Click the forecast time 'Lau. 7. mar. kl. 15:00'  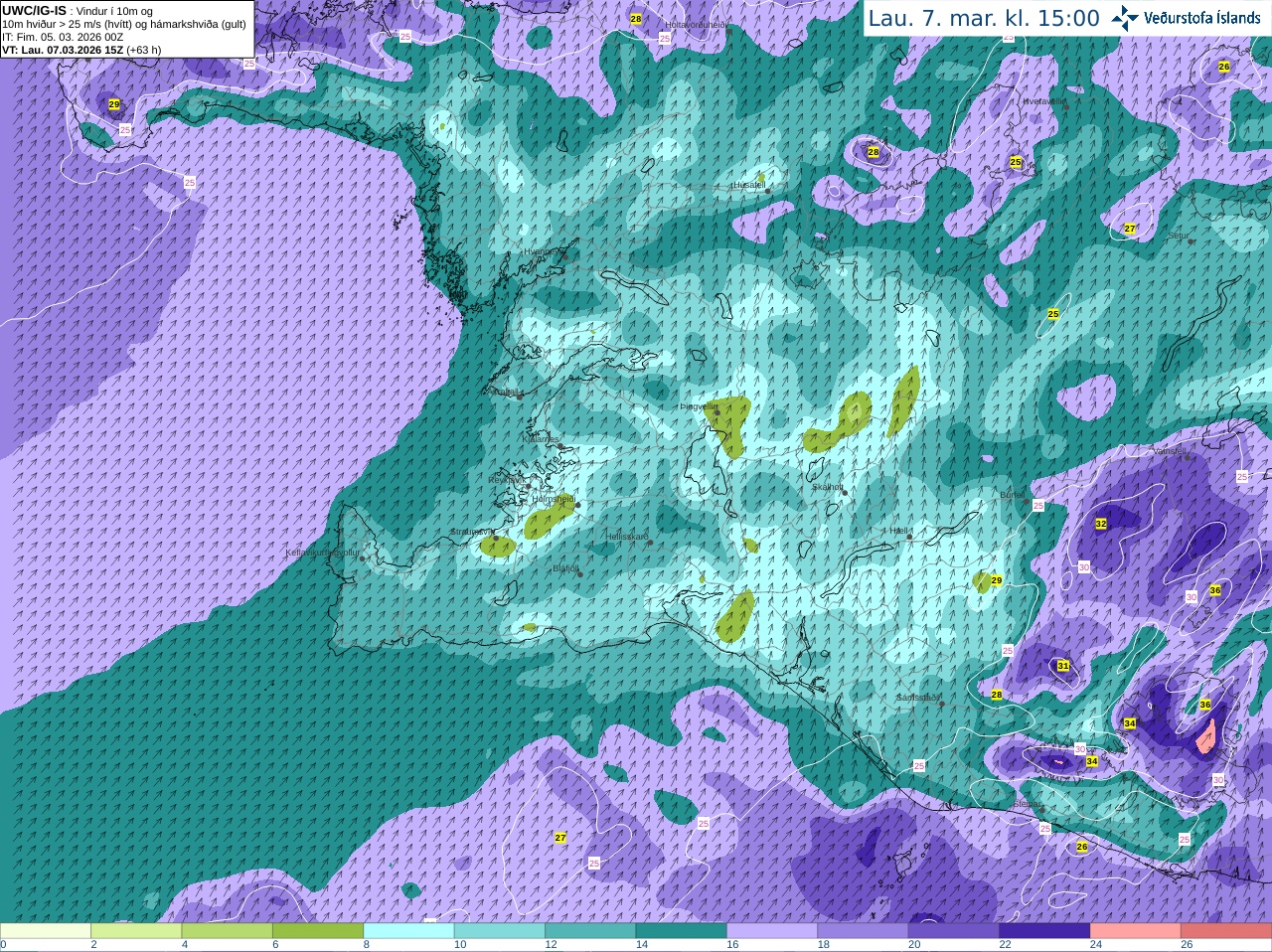tap(984, 19)
